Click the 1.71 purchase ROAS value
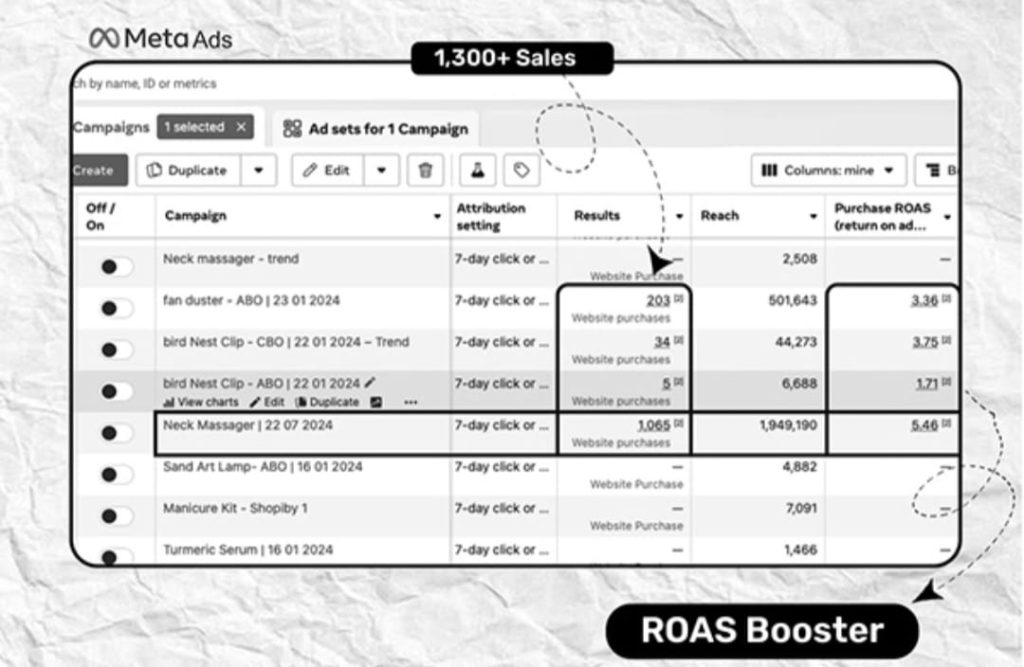Viewport: 1024px width, 667px height. (927, 383)
